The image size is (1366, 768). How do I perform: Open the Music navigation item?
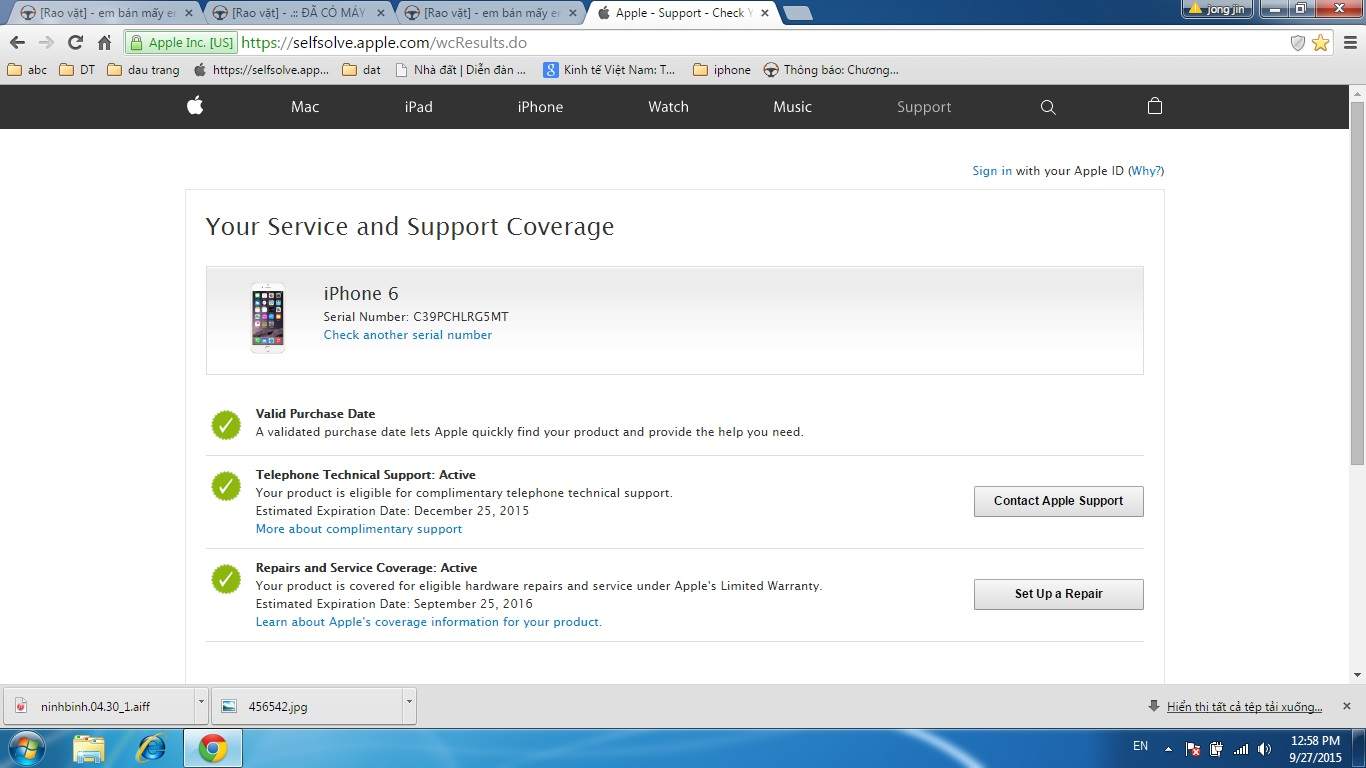(x=792, y=107)
